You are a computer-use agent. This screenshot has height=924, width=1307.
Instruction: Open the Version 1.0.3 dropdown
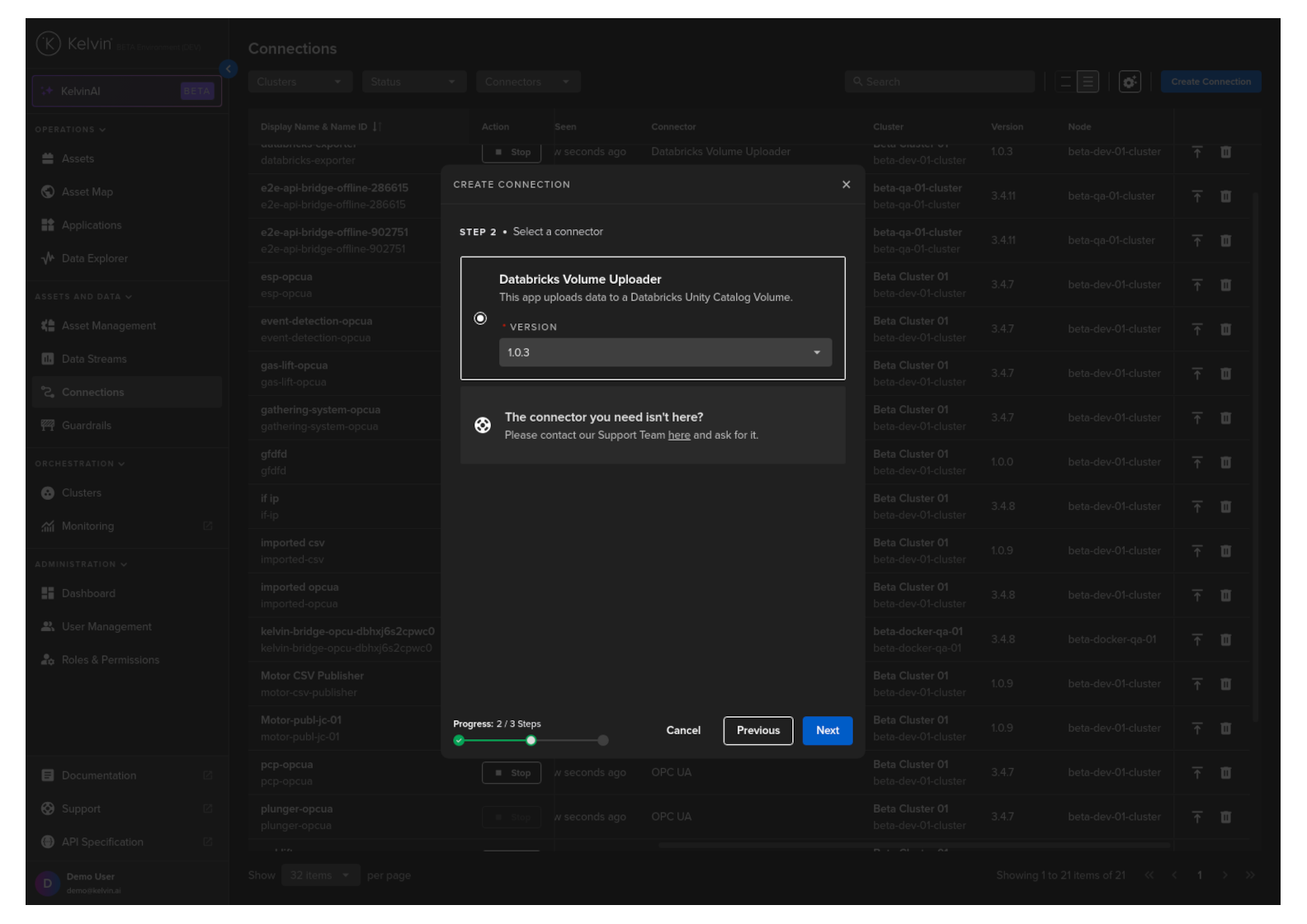pyautogui.click(x=665, y=352)
